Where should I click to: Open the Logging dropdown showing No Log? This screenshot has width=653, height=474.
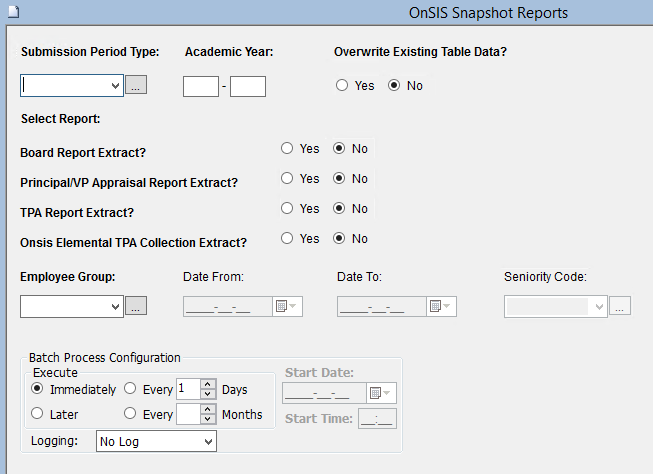pyautogui.click(x=208, y=441)
